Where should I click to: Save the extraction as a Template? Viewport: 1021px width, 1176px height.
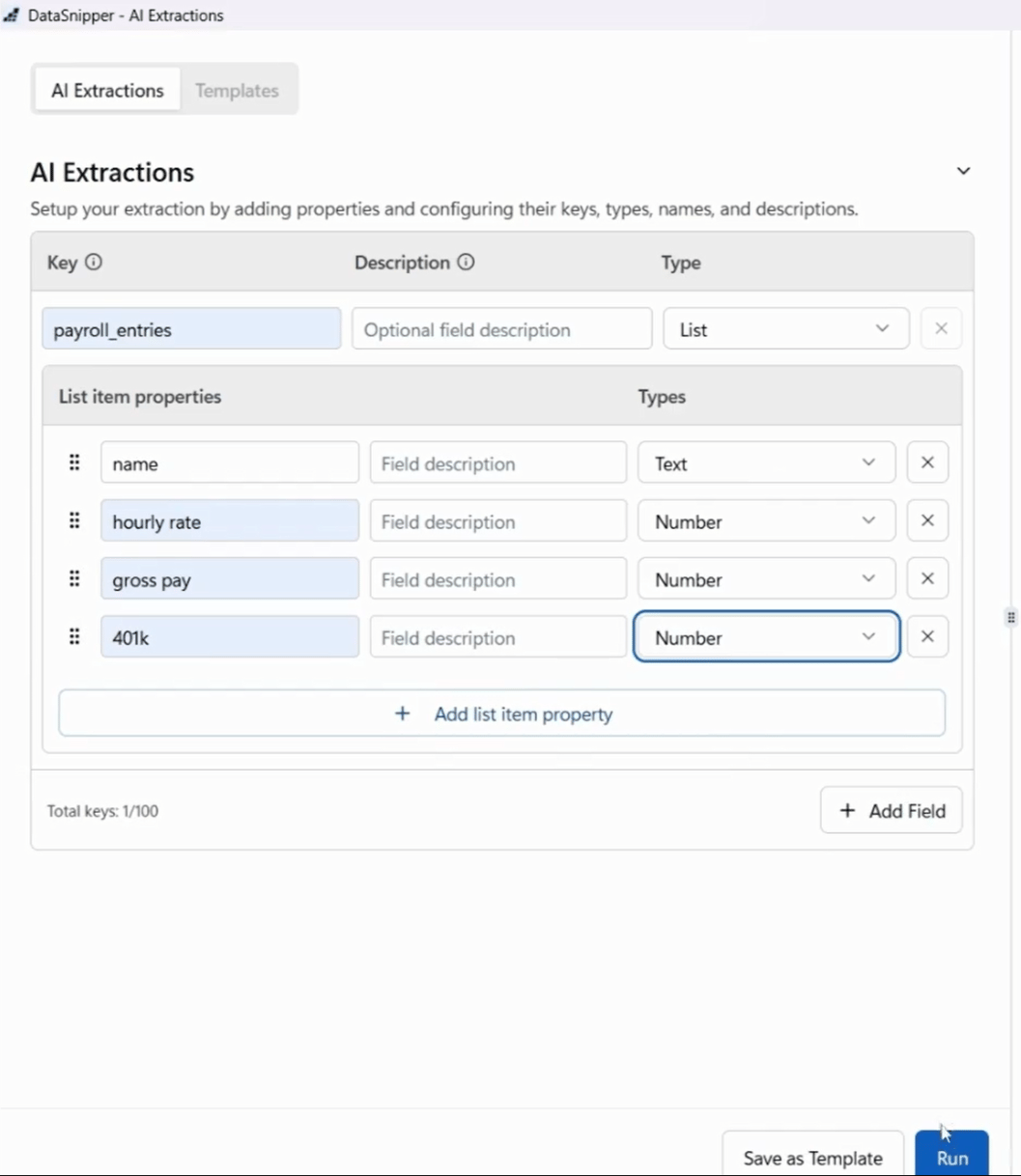pyautogui.click(x=812, y=1157)
